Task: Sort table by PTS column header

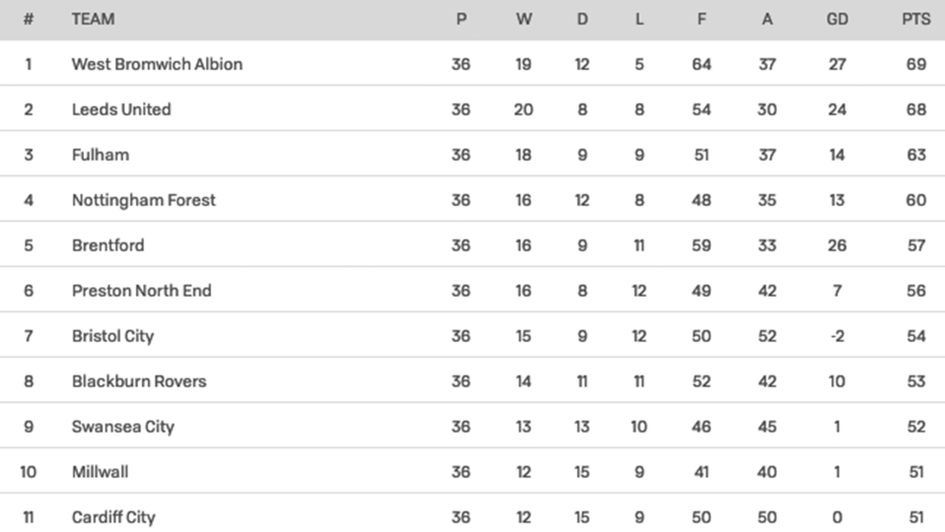Action: [x=915, y=19]
